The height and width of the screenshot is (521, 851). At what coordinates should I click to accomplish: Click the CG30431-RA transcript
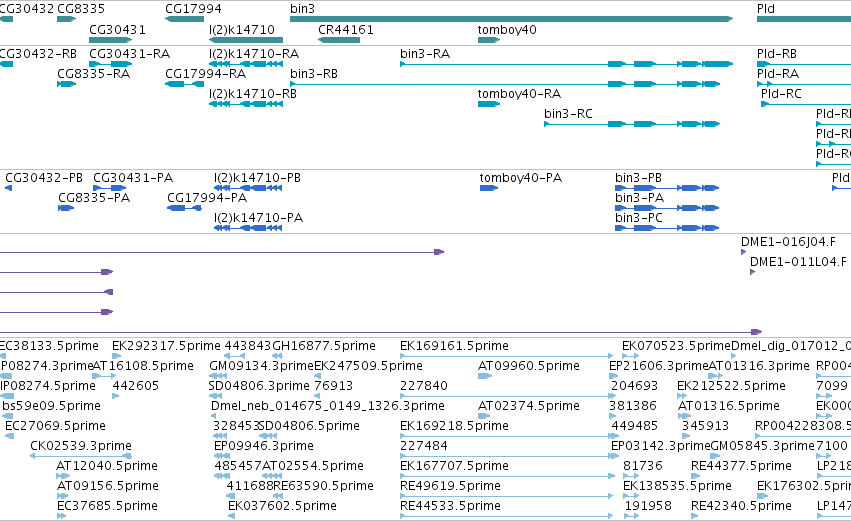point(111,64)
